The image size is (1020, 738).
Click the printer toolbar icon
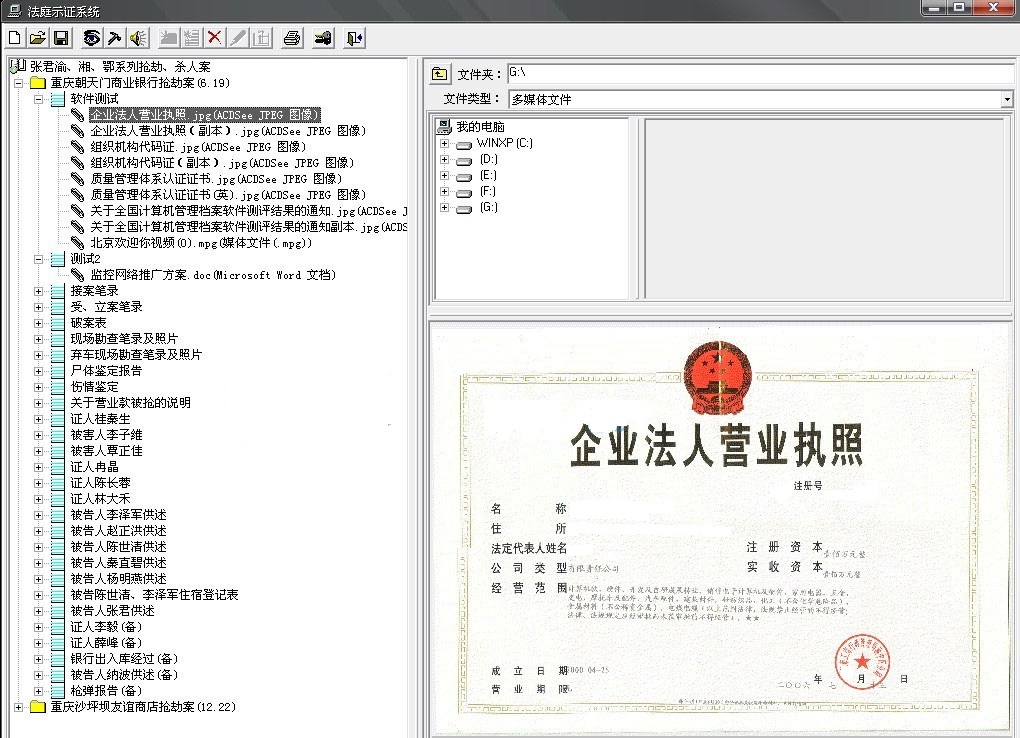point(291,38)
